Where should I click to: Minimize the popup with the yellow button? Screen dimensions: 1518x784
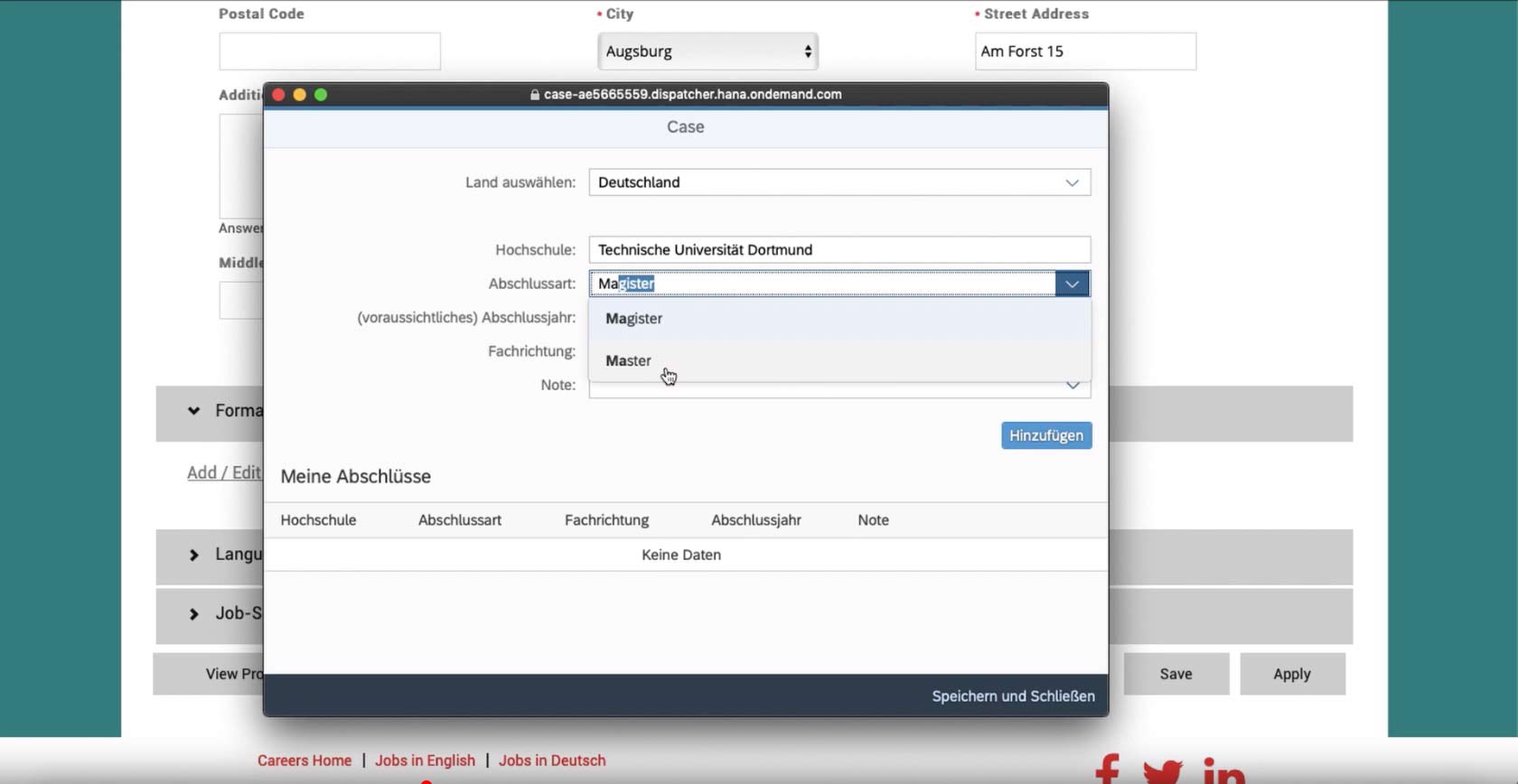(x=299, y=94)
